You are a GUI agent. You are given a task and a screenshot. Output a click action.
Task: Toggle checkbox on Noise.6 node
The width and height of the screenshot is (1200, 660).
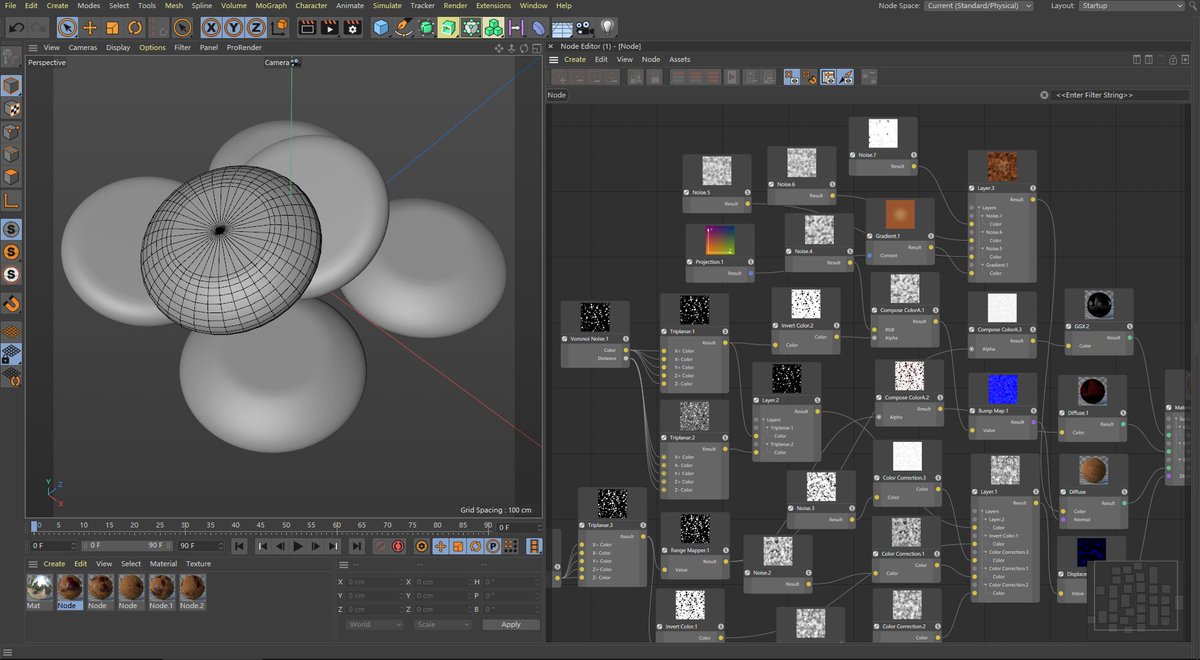(x=772, y=184)
